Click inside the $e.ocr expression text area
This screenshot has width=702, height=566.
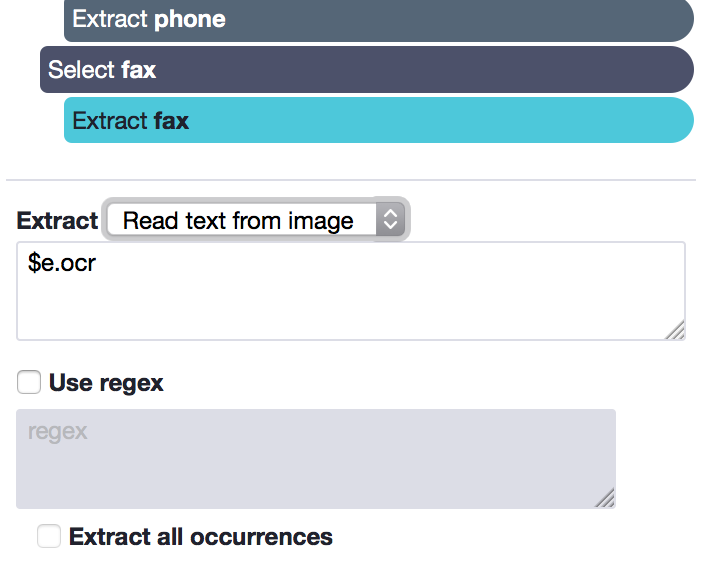tap(351, 291)
